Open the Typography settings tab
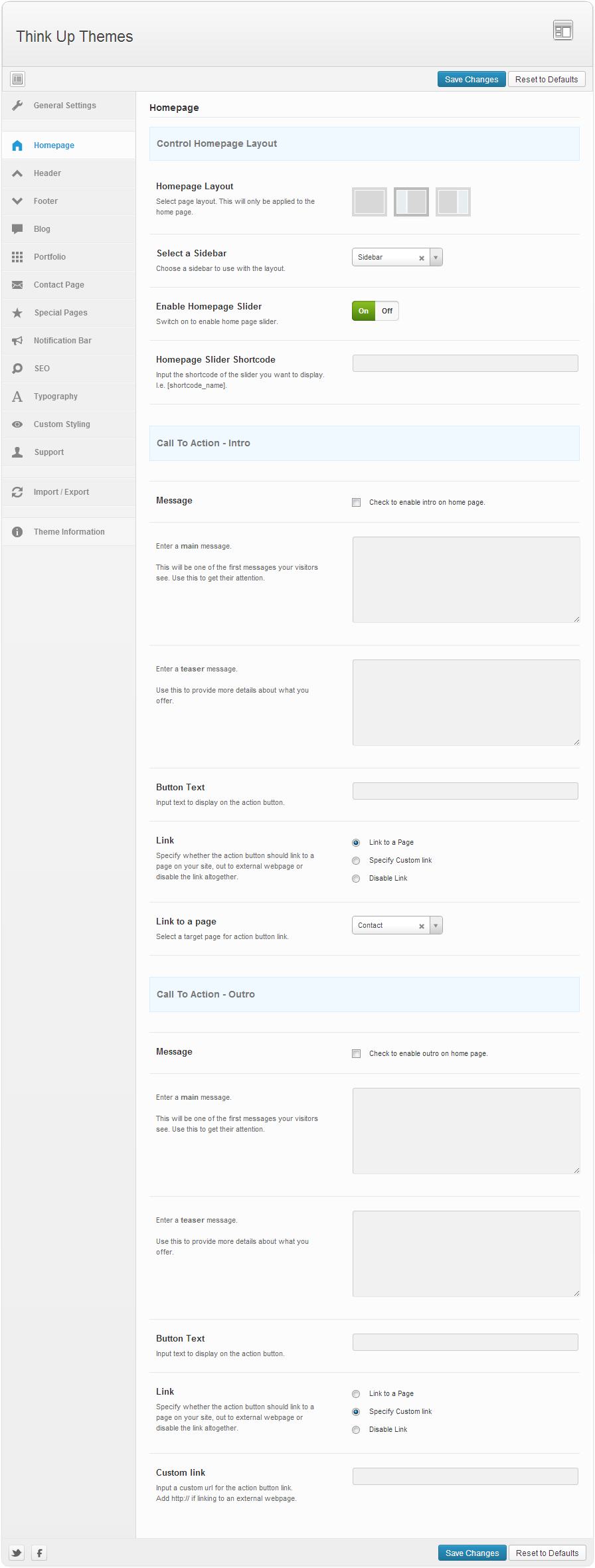595x1568 pixels. pos(56,396)
